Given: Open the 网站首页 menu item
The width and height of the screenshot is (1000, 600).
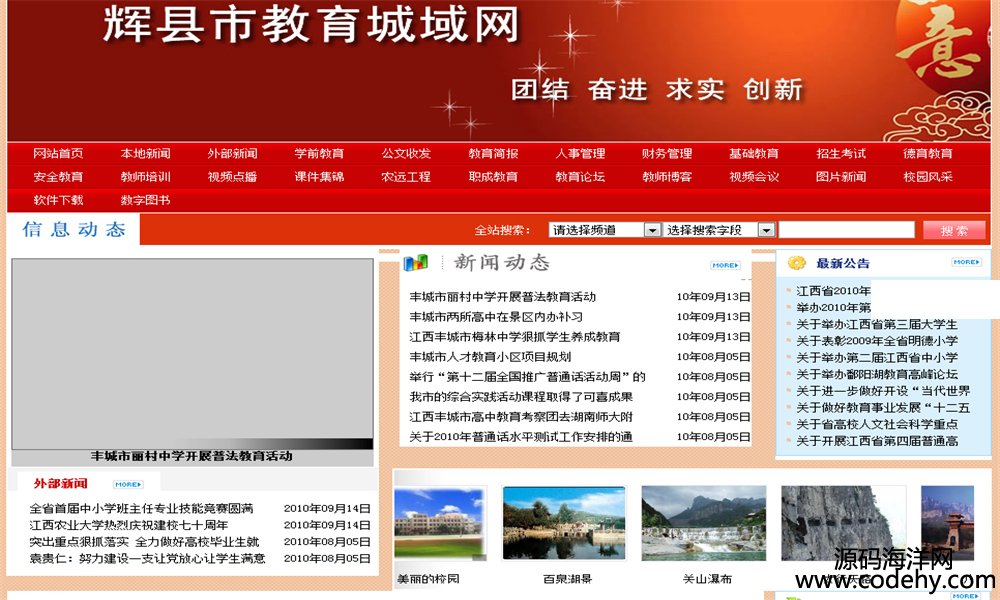Looking at the screenshot, I should point(58,154).
